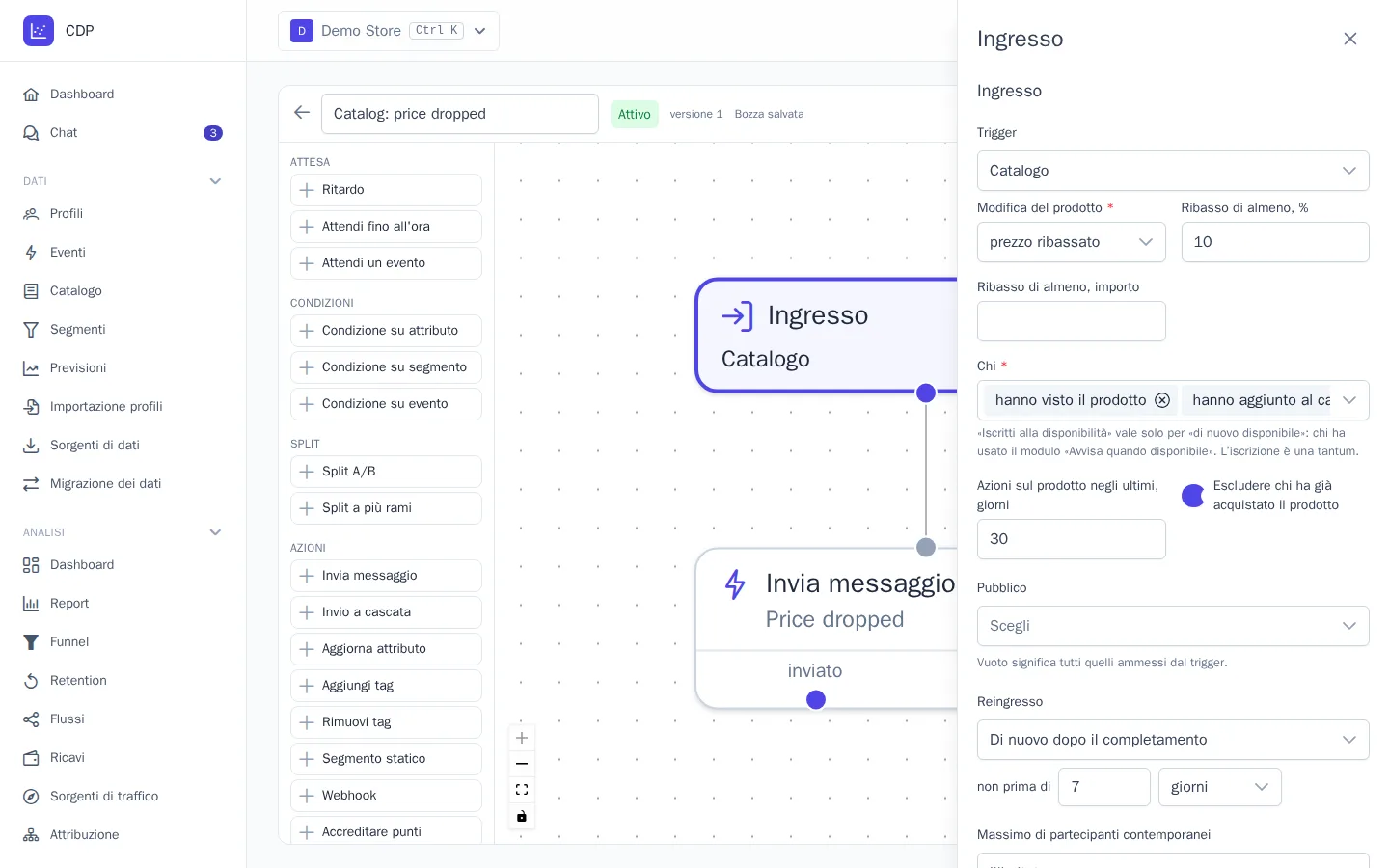Click the CDP logo icon
Image resolution: width=1389 pixels, height=868 pixels.
tap(39, 31)
